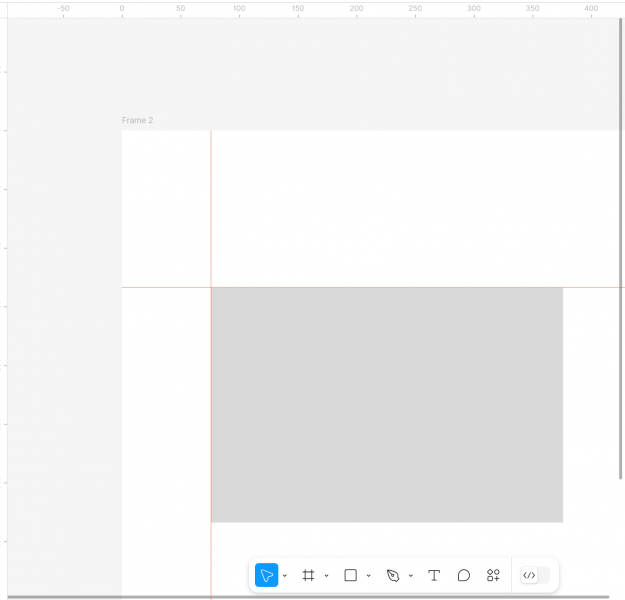Click the horizontal scrollbar at bottom
625x600 pixels.
tap(308, 597)
